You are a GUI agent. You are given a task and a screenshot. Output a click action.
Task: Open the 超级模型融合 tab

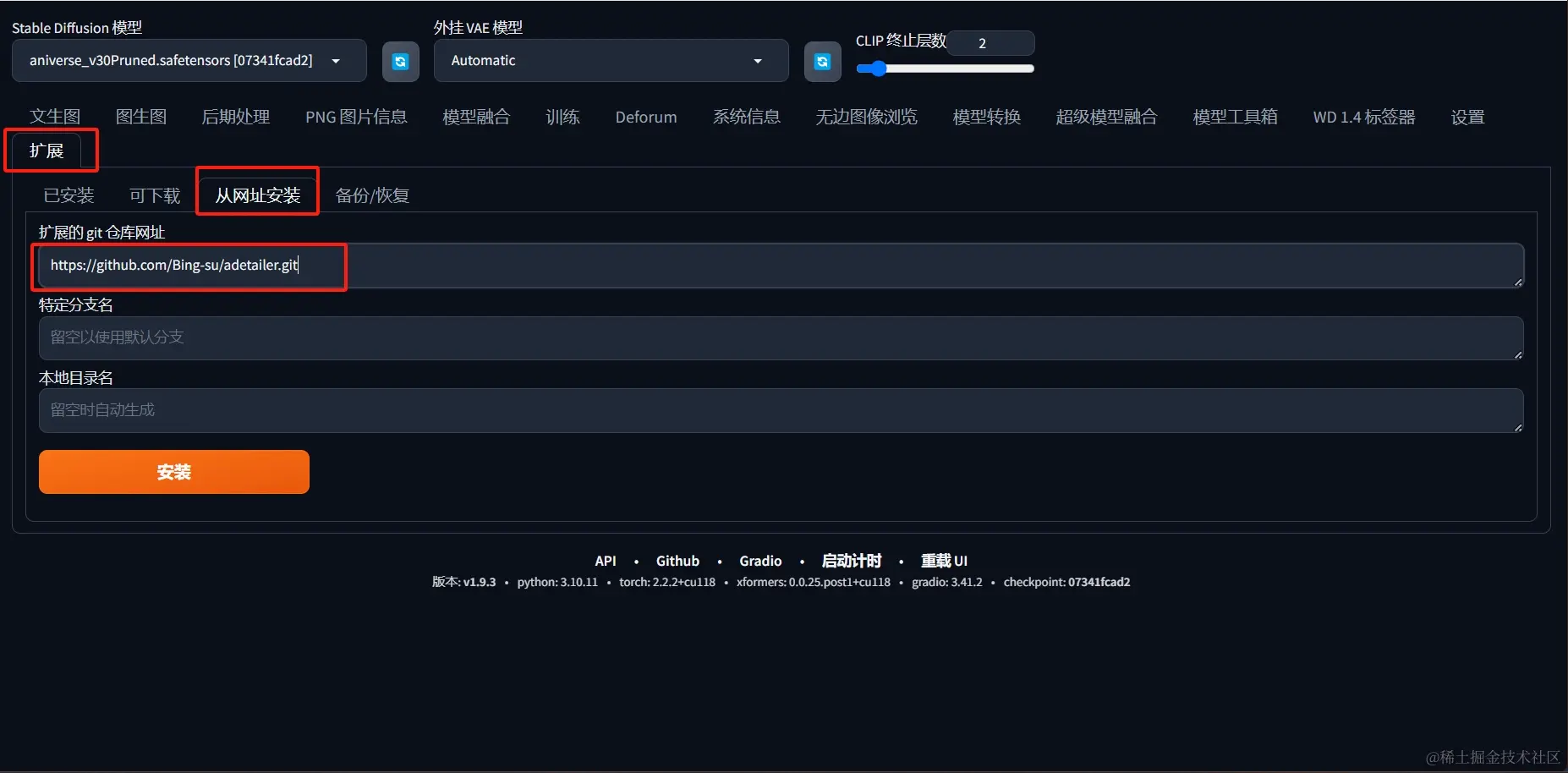tap(1106, 117)
